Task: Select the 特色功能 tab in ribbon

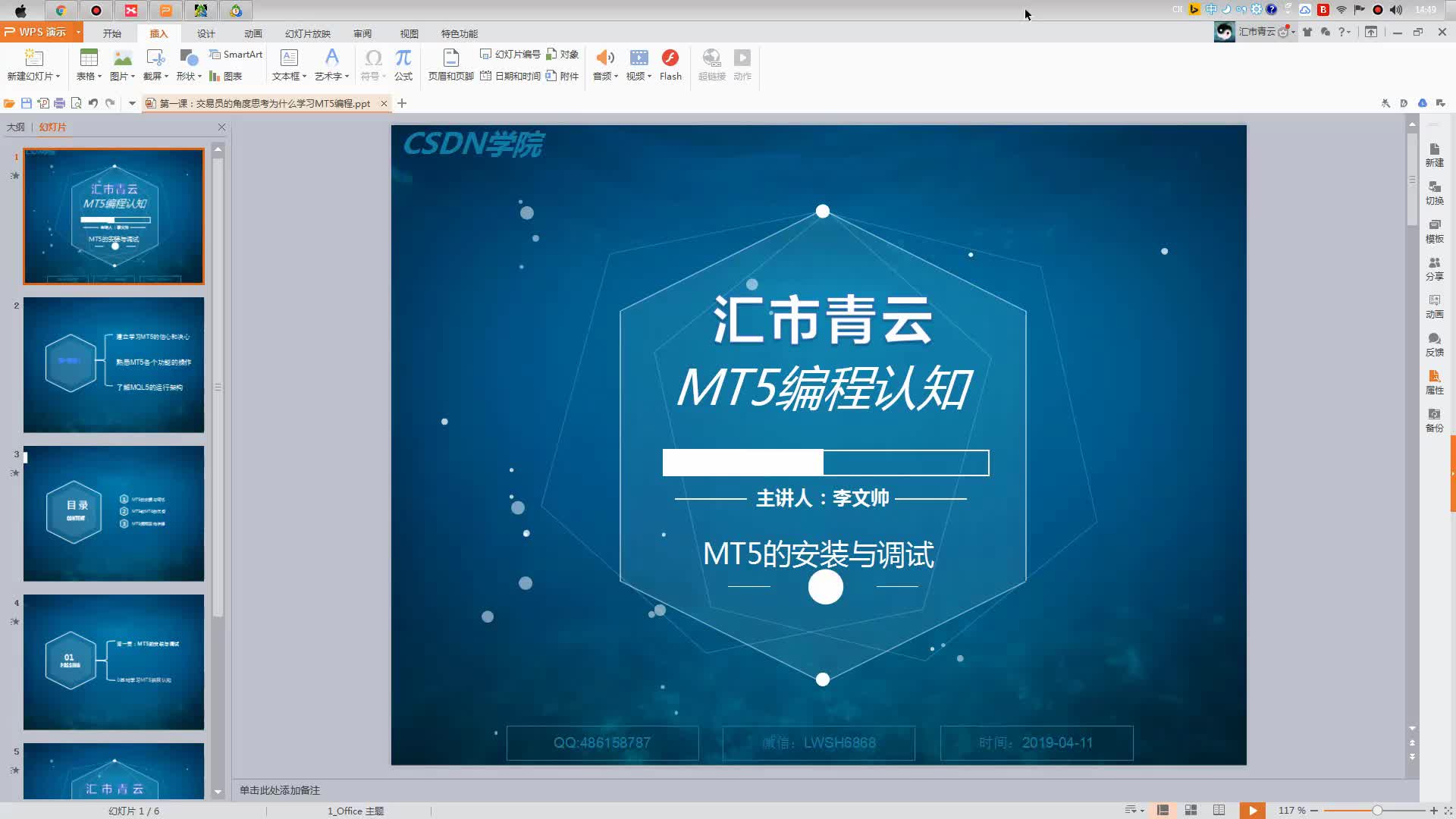Action: click(x=459, y=33)
